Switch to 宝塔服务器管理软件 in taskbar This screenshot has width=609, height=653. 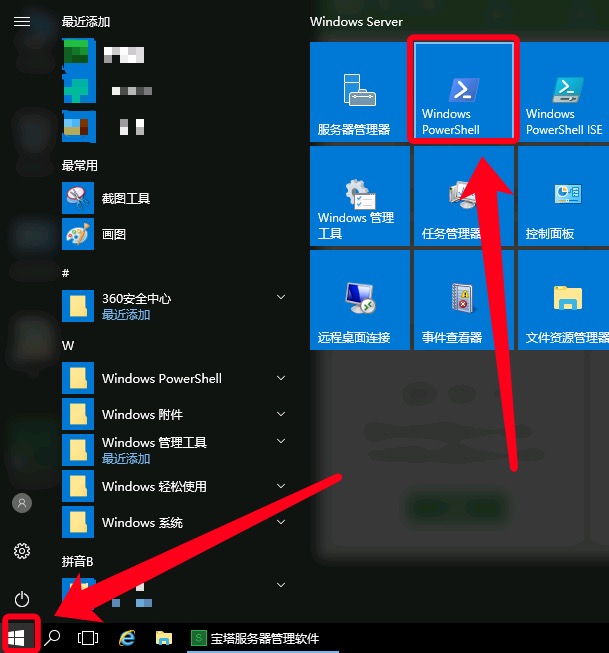[262, 638]
